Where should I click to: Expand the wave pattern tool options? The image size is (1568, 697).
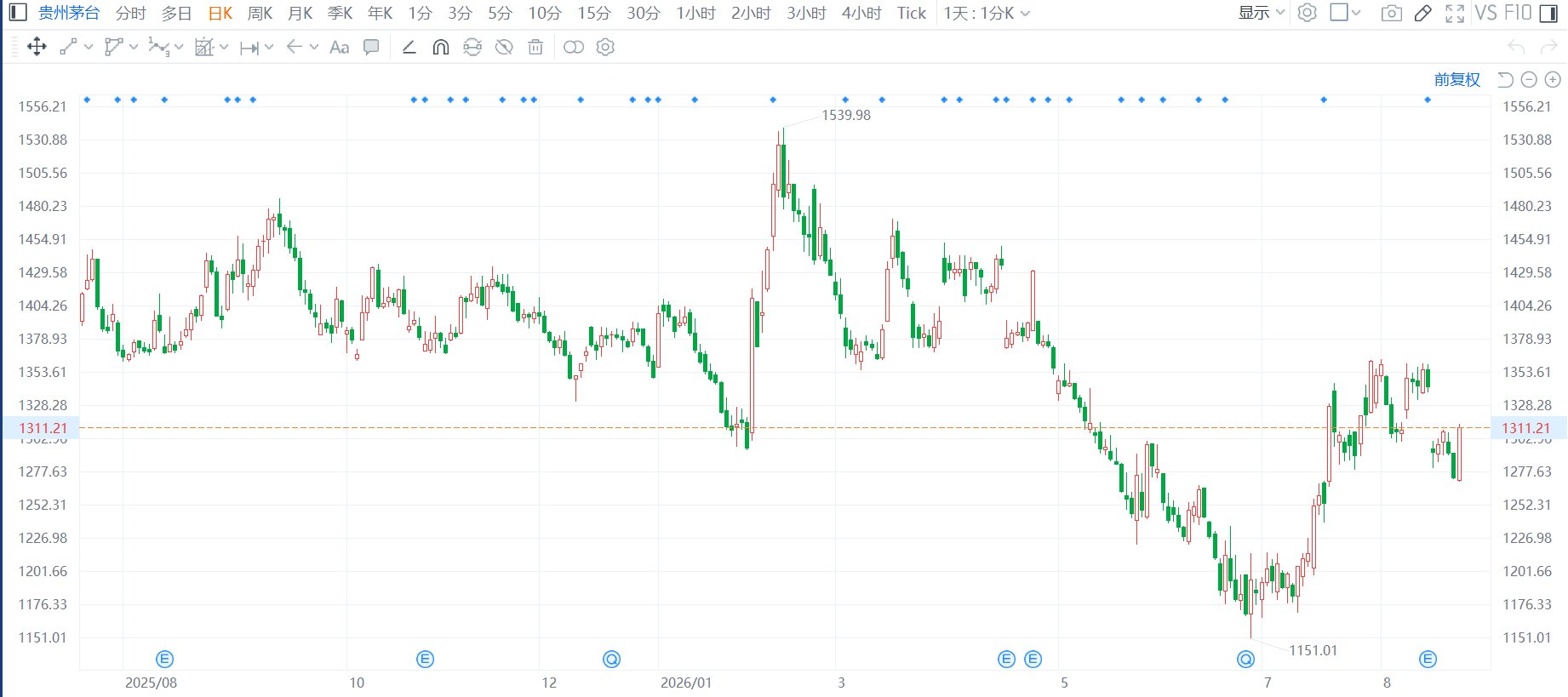[x=179, y=48]
